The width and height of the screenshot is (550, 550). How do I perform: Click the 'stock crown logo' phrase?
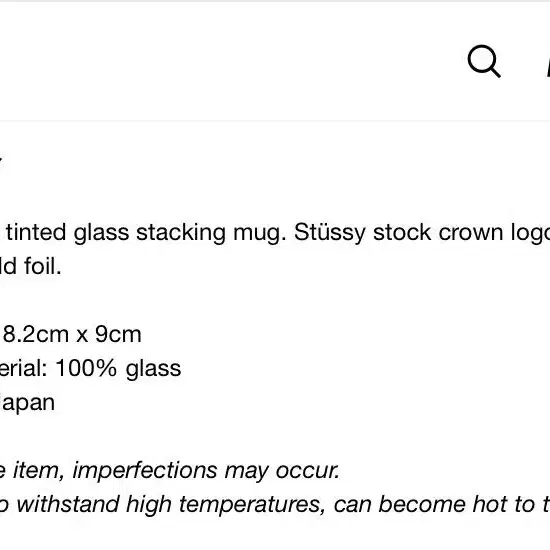tap(462, 233)
